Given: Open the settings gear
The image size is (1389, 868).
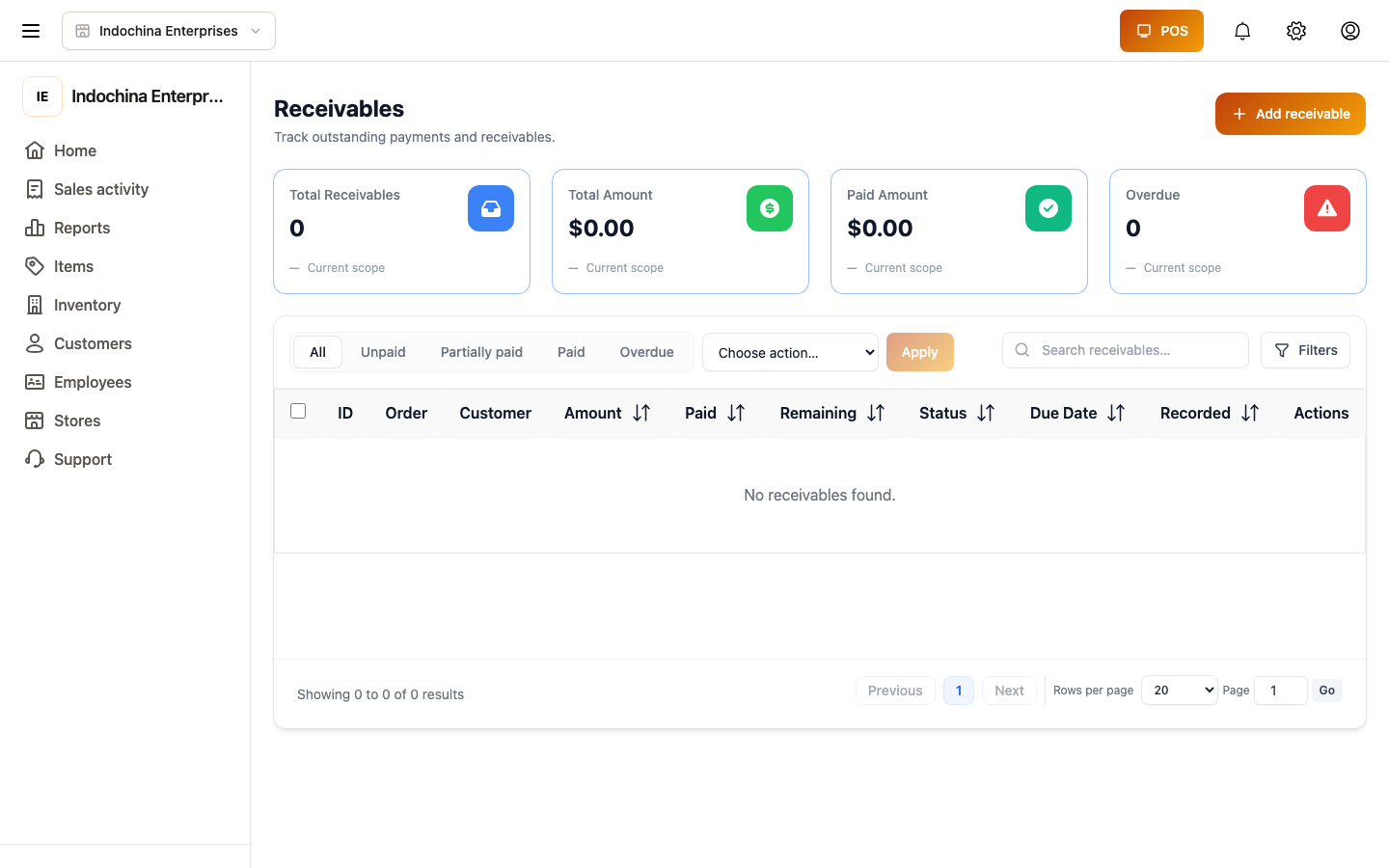Looking at the screenshot, I should (x=1296, y=31).
